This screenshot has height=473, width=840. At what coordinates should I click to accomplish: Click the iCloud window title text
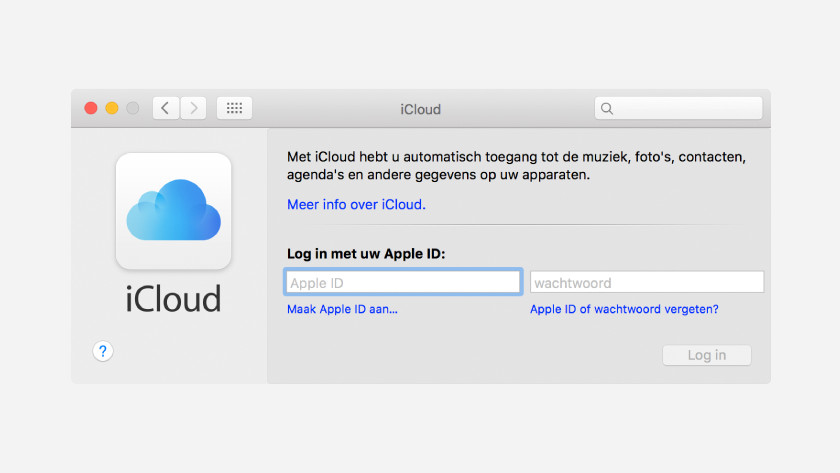click(421, 109)
